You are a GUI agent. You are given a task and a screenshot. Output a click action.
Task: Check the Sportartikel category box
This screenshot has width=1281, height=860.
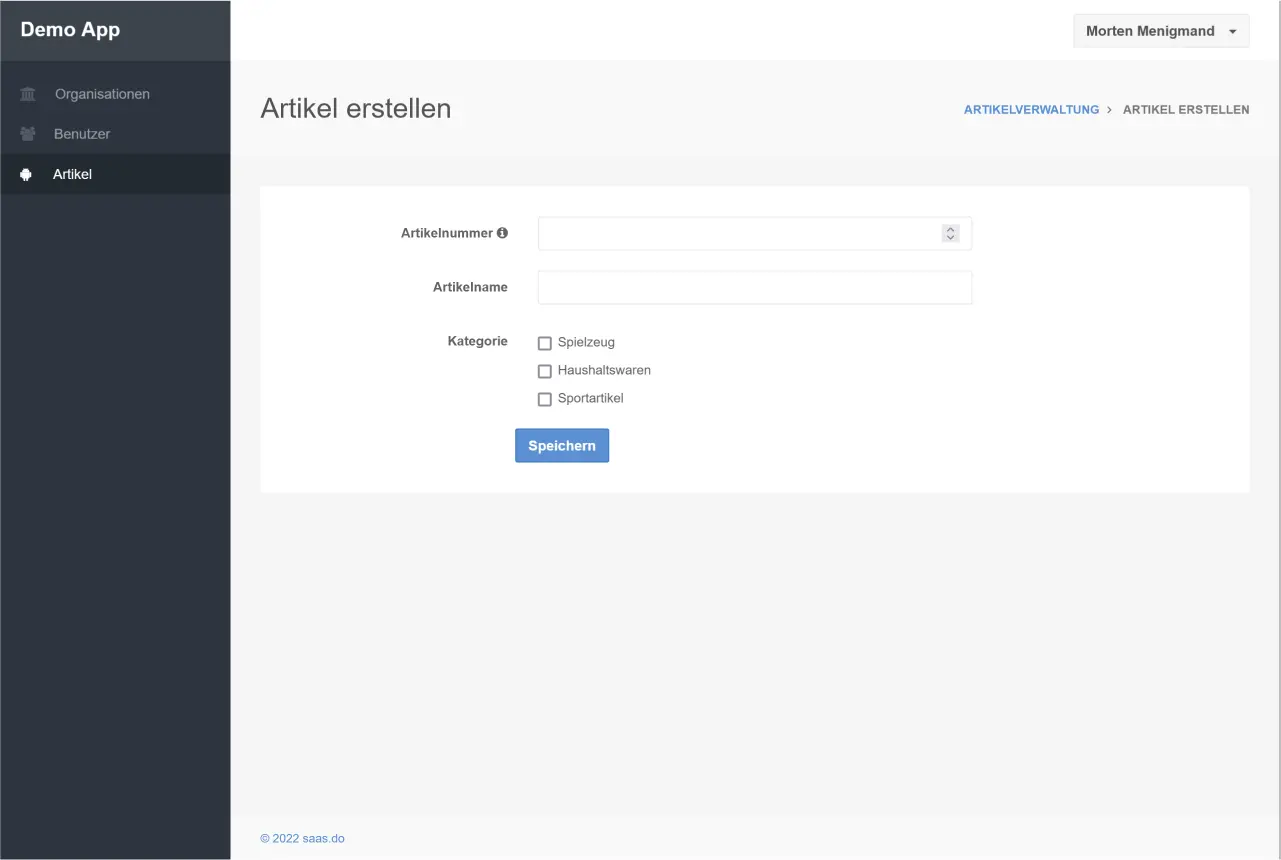[545, 399]
